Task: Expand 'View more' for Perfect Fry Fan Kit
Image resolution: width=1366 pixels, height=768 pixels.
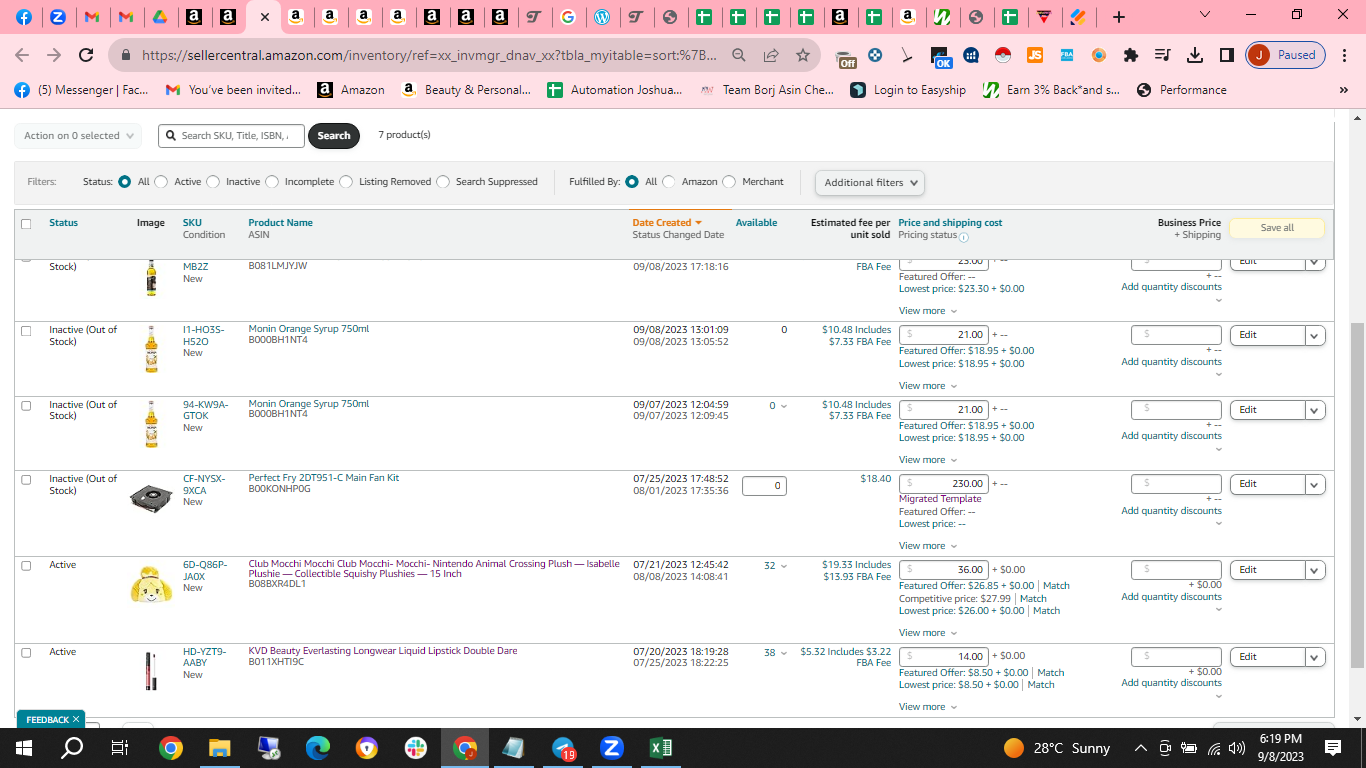Action: (928, 546)
